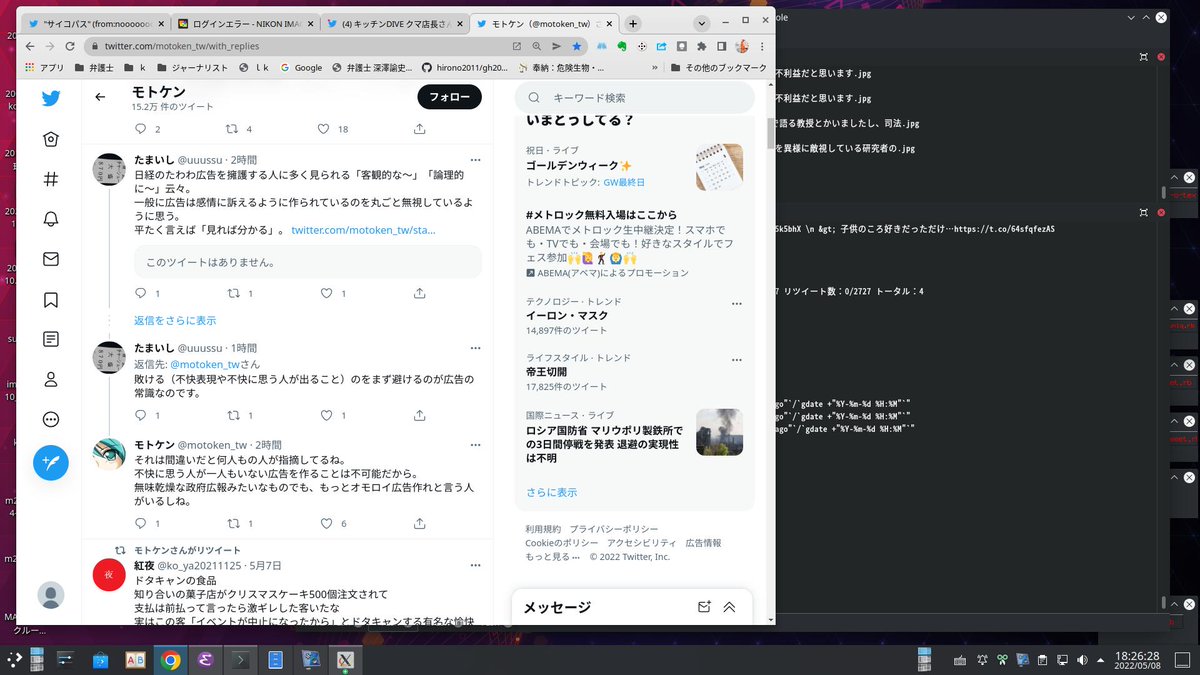Go back with arrow beside モトケン header
Image resolution: width=1200 pixels, height=675 pixels.
coord(100,97)
